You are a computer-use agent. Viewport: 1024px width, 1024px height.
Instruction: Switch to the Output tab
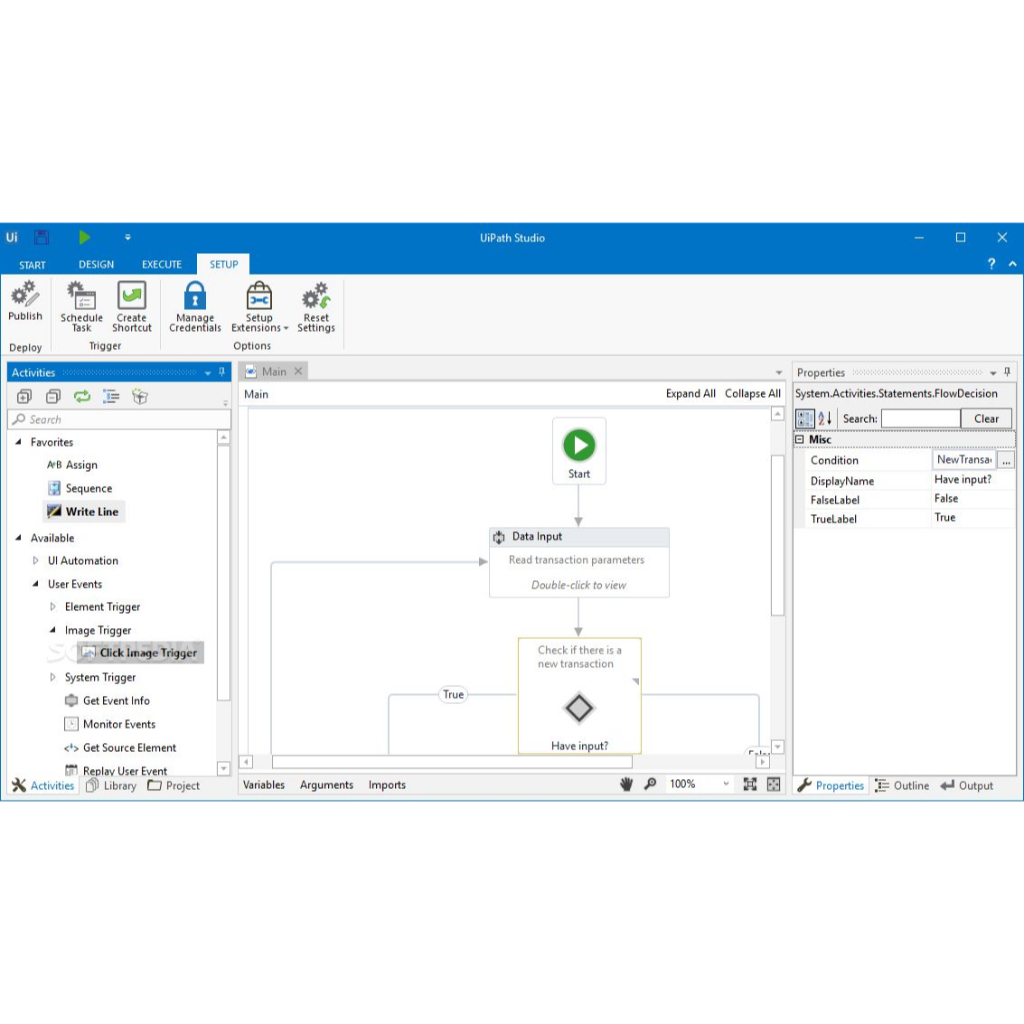(967, 786)
